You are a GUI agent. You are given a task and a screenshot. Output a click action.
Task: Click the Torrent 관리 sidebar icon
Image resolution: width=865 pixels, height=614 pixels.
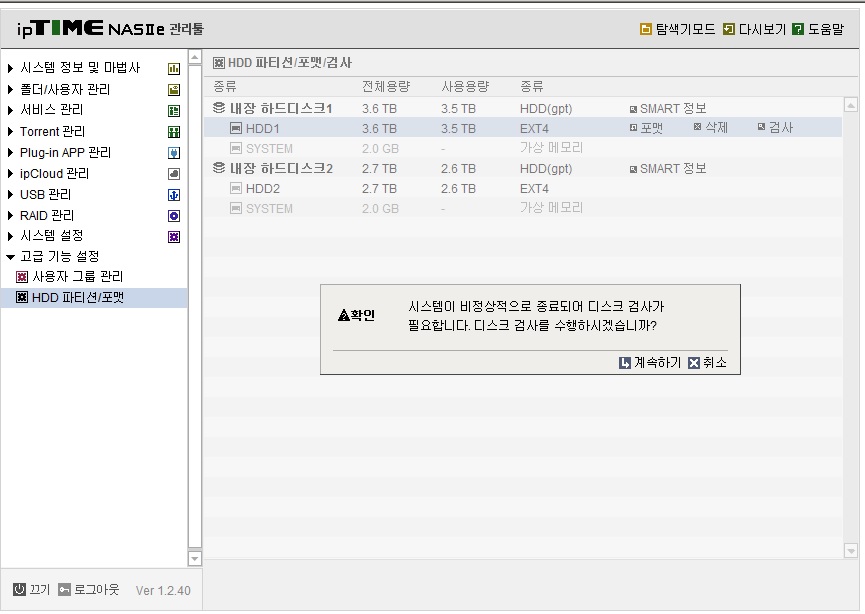(x=174, y=132)
